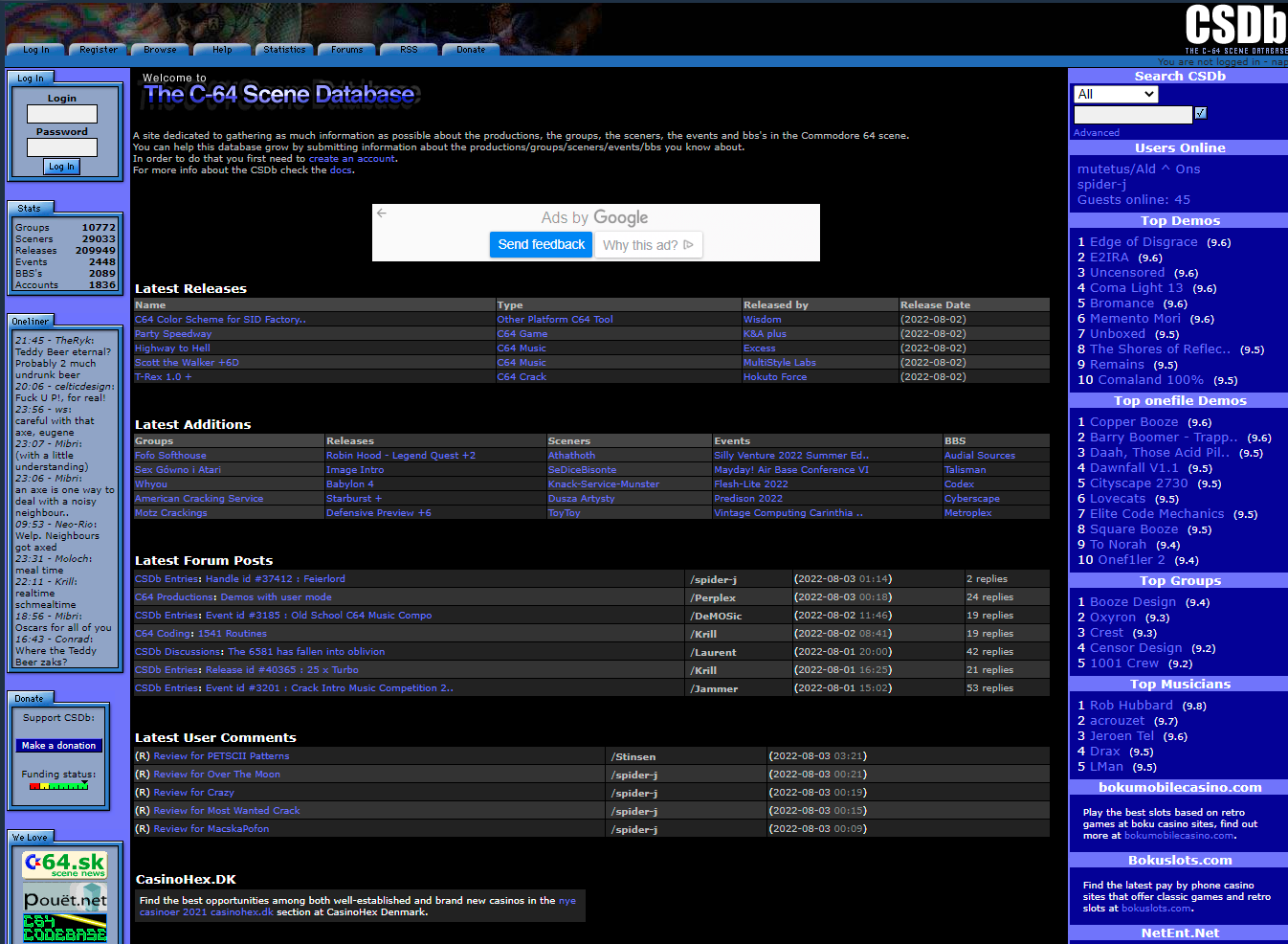Open the Fofo Softhouse group
This screenshot has width=1288, height=944.
(170, 456)
